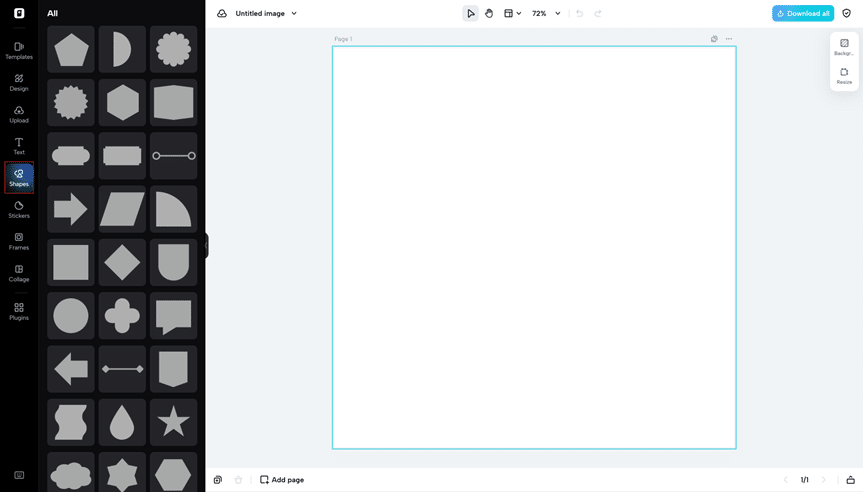
Task: Insert the diamond shape
Action: tap(122, 263)
